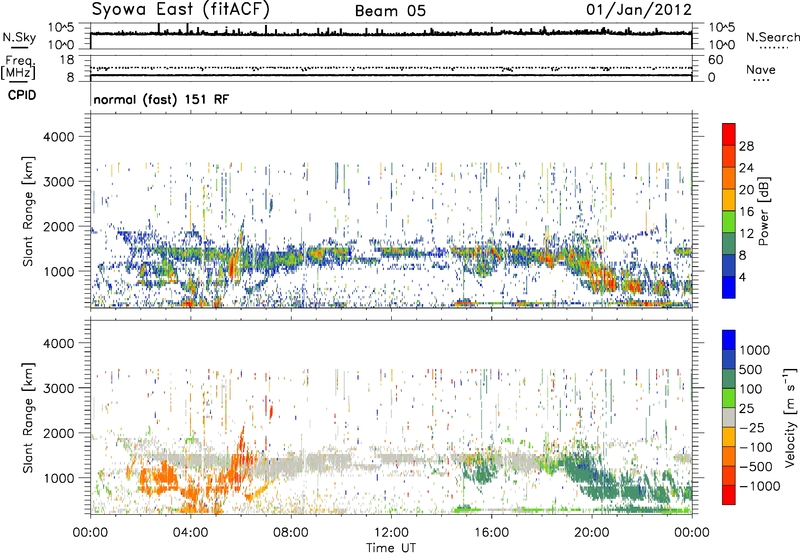800x554 pixels.
Task: Click the "-100" label on Velocity color bar
Action: click(756, 447)
